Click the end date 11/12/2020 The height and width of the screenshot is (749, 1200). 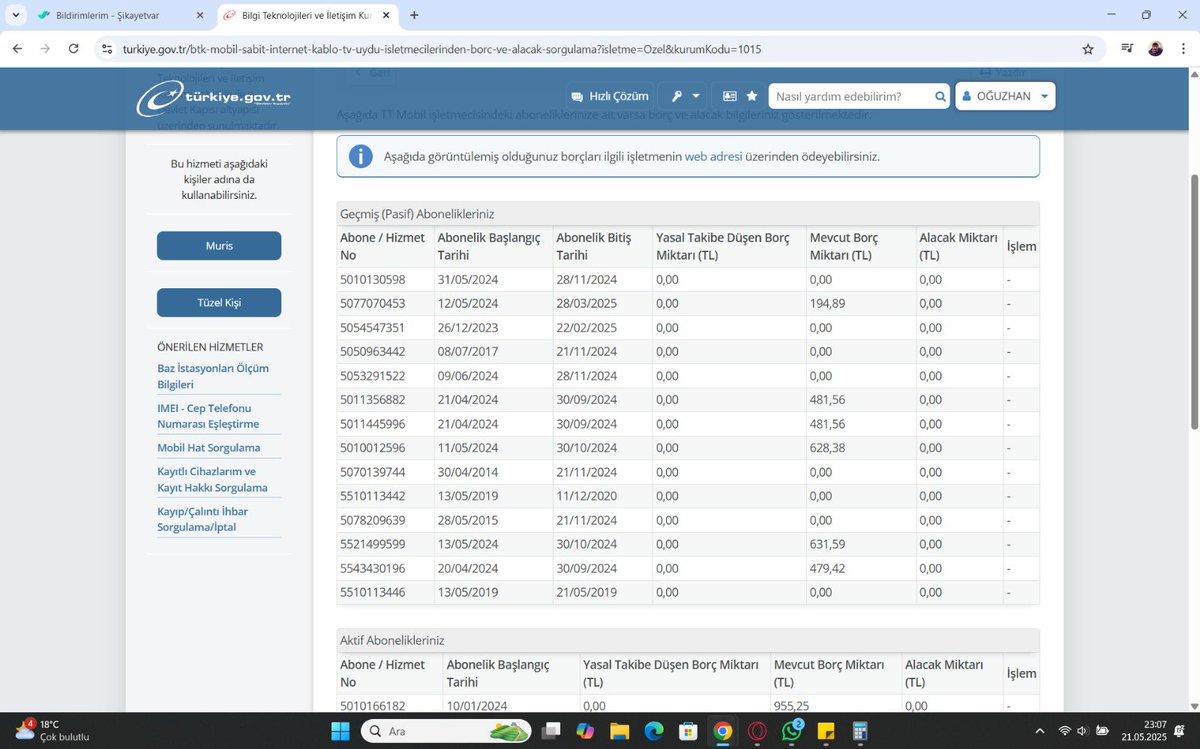pos(586,496)
